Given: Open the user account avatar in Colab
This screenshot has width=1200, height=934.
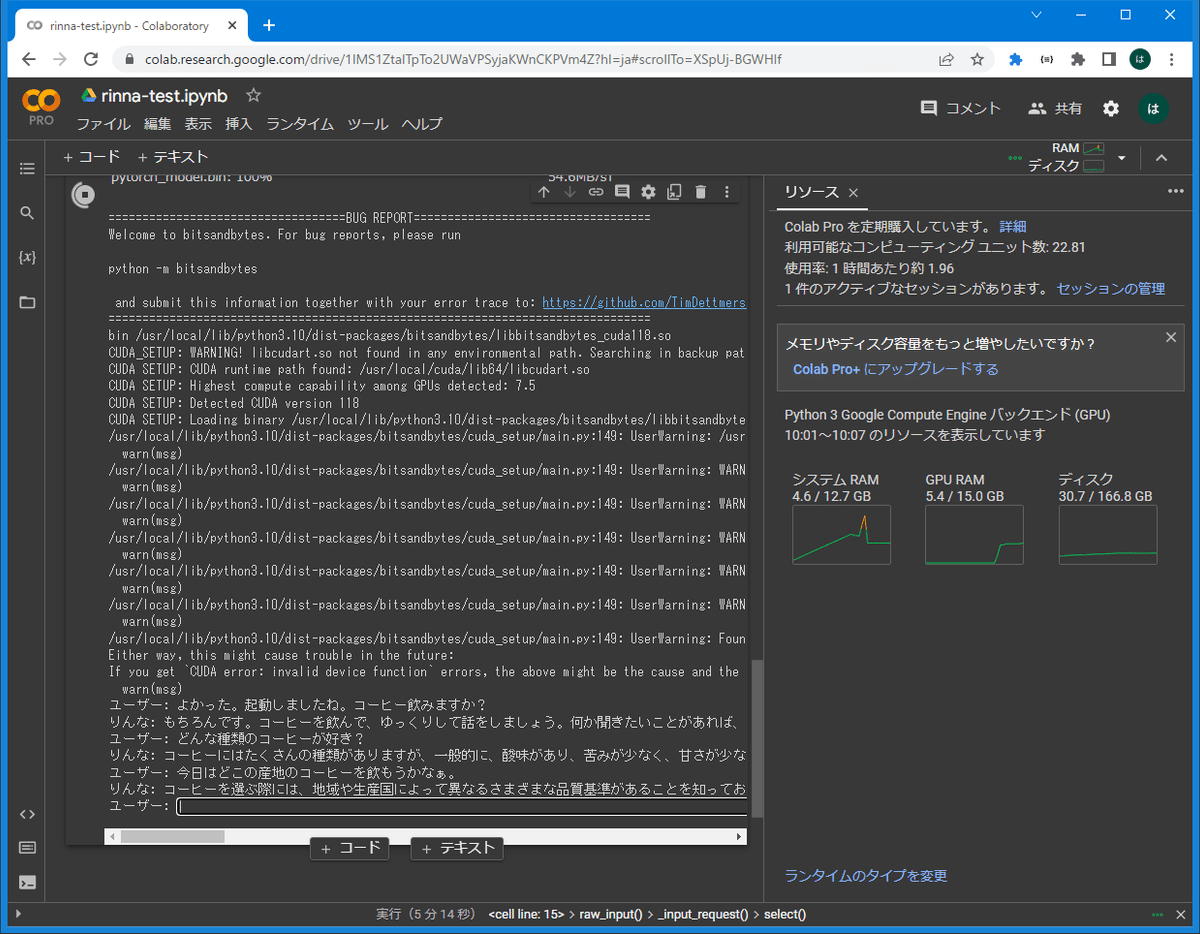Looking at the screenshot, I should (1153, 108).
